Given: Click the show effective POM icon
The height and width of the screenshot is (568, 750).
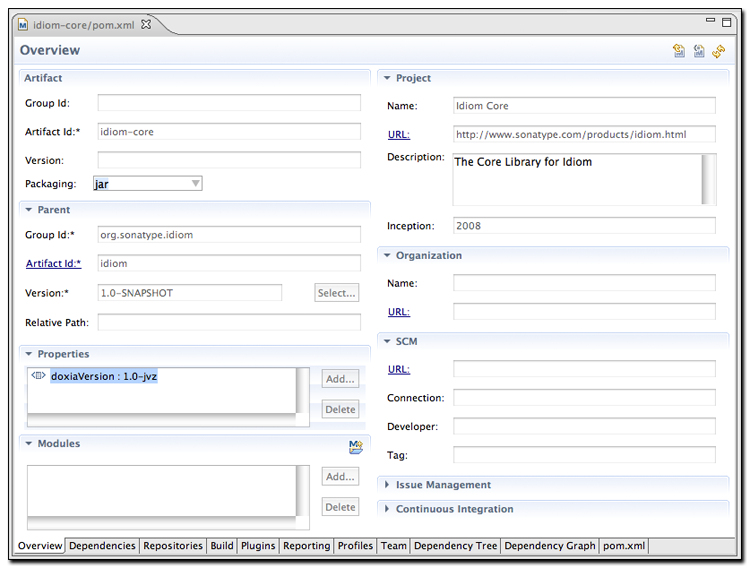Looking at the screenshot, I should click(699, 51).
